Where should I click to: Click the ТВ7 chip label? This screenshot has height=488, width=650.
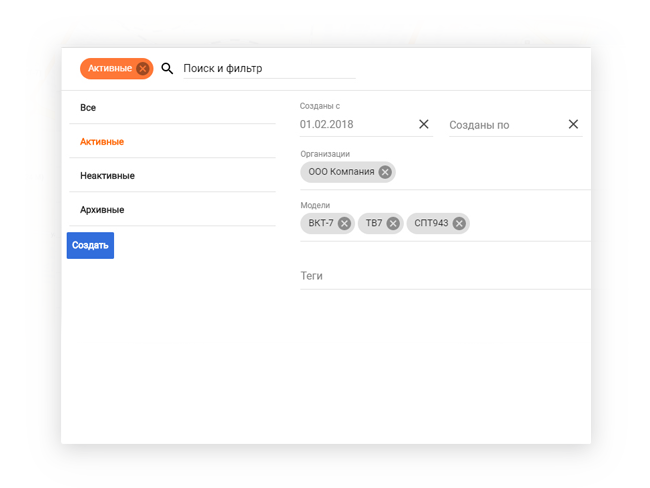pyautogui.click(x=374, y=223)
